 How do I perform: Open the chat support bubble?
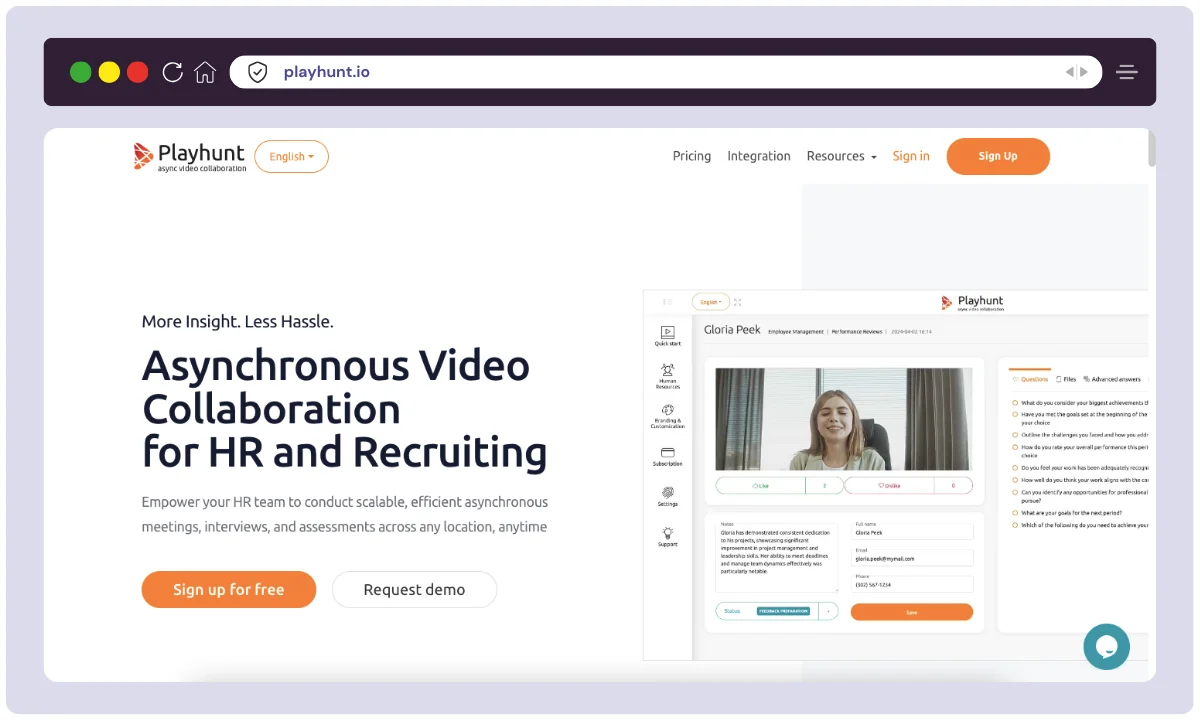coord(1106,646)
